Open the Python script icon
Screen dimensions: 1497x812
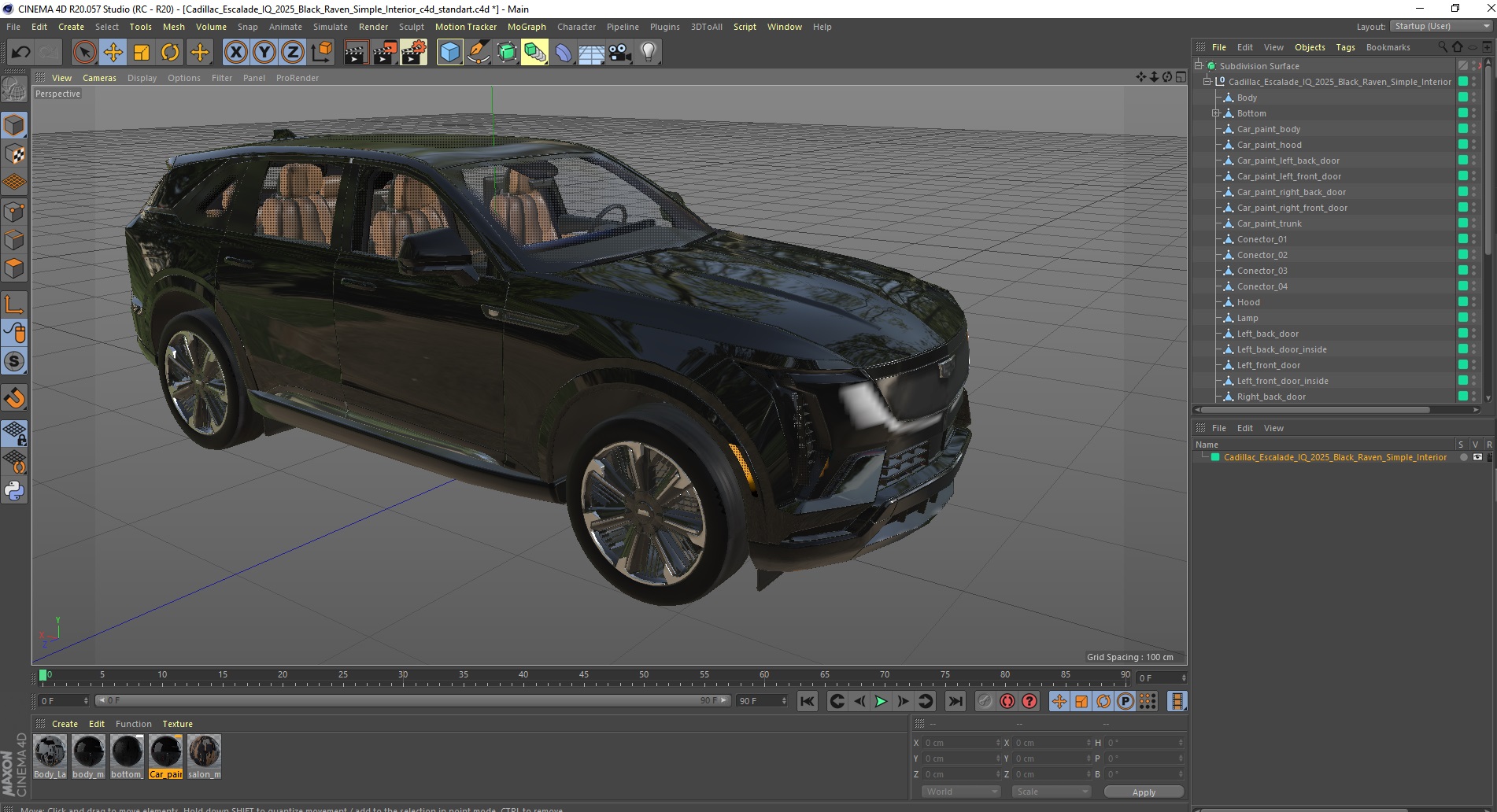(x=14, y=491)
